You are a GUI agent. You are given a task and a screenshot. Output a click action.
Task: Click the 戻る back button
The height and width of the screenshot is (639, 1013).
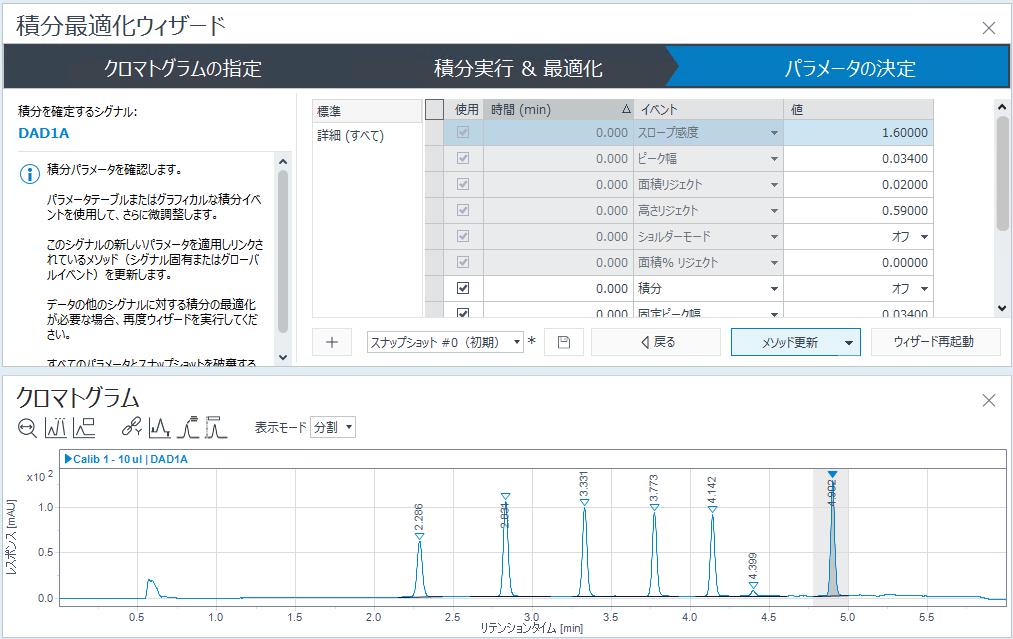click(x=656, y=342)
